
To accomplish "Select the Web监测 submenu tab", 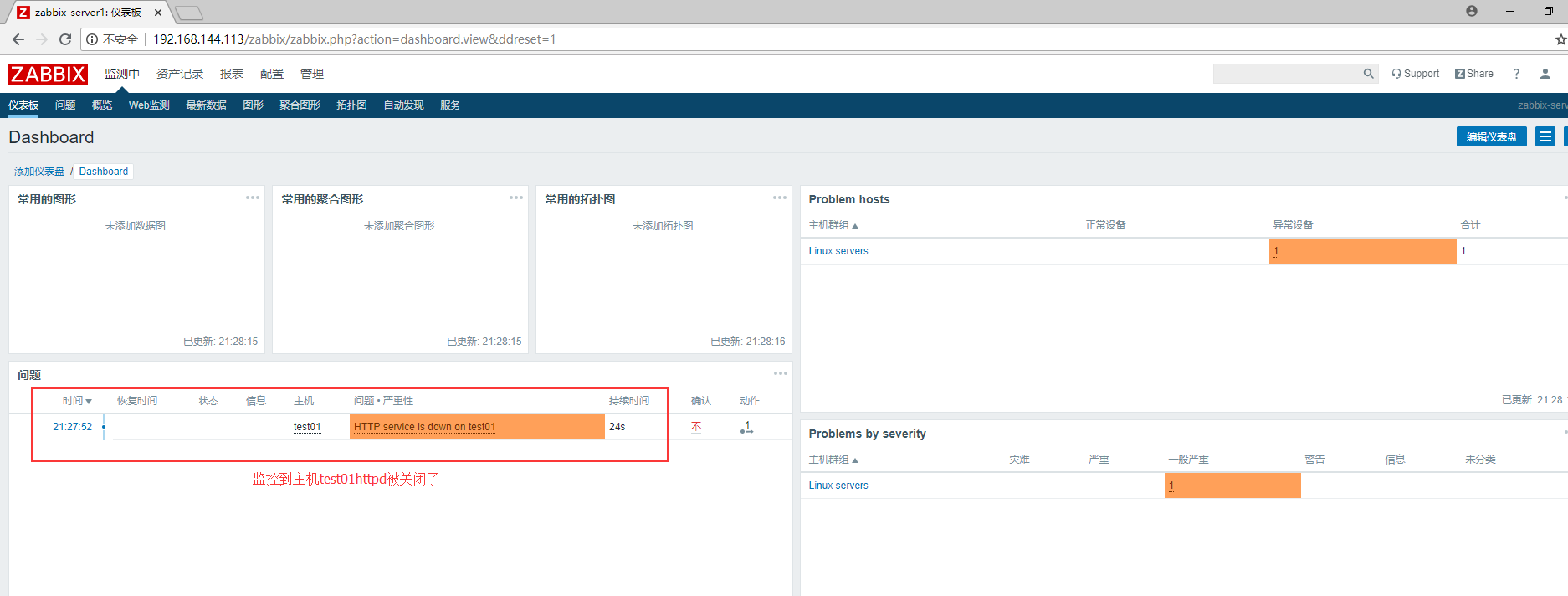I will pyautogui.click(x=149, y=105).
